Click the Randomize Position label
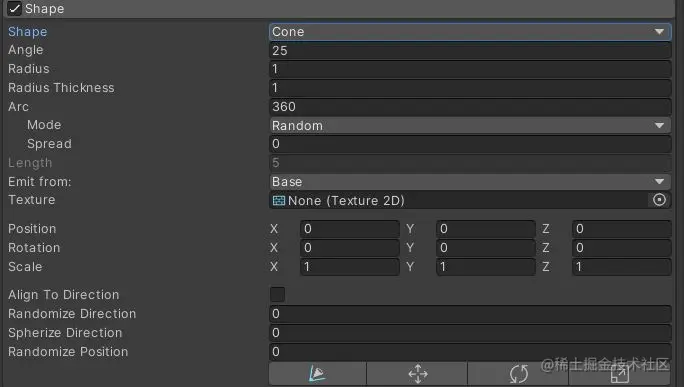The image size is (684, 387). click(68, 352)
